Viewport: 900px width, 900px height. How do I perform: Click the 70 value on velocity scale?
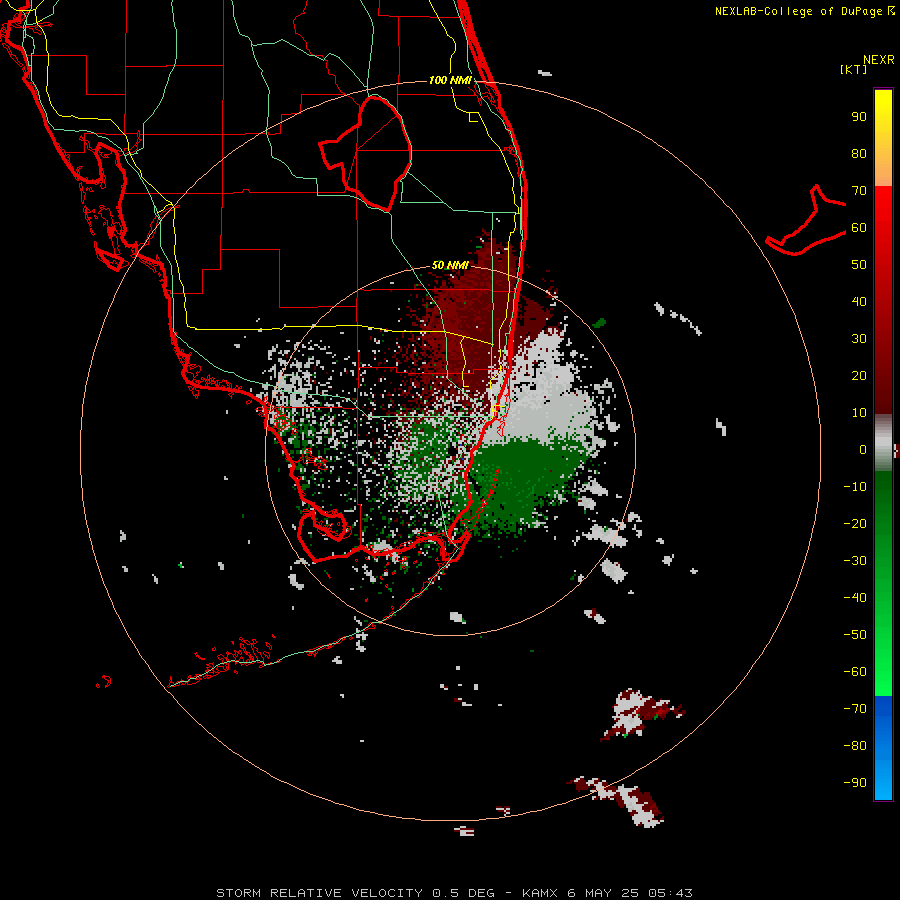[x=859, y=191]
